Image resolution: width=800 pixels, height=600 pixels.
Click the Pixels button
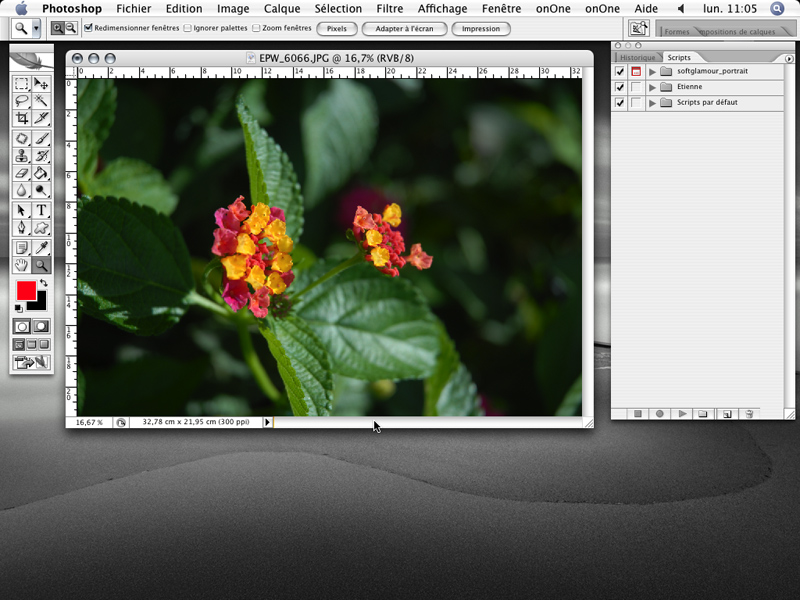click(x=337, y=29)
